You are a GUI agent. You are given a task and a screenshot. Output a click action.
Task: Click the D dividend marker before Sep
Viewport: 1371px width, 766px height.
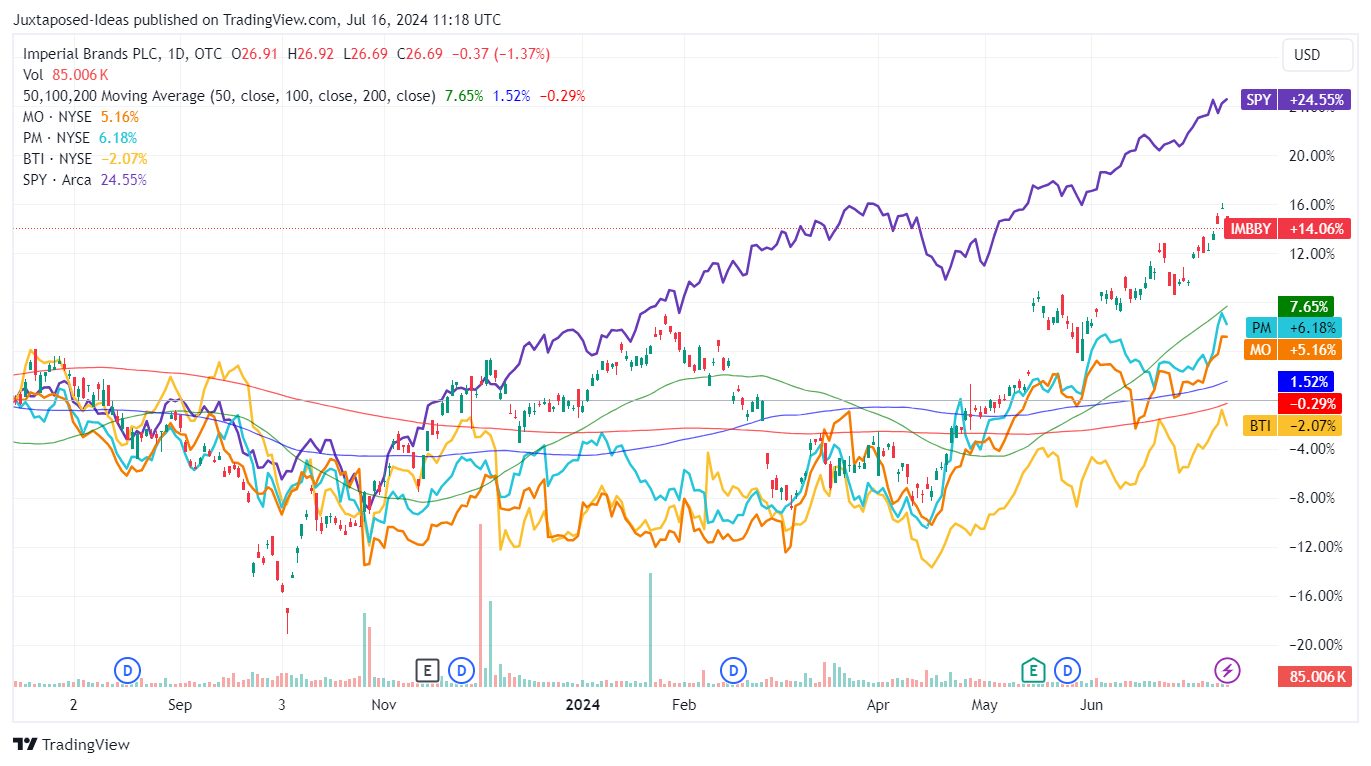click(x=127, y=669)
